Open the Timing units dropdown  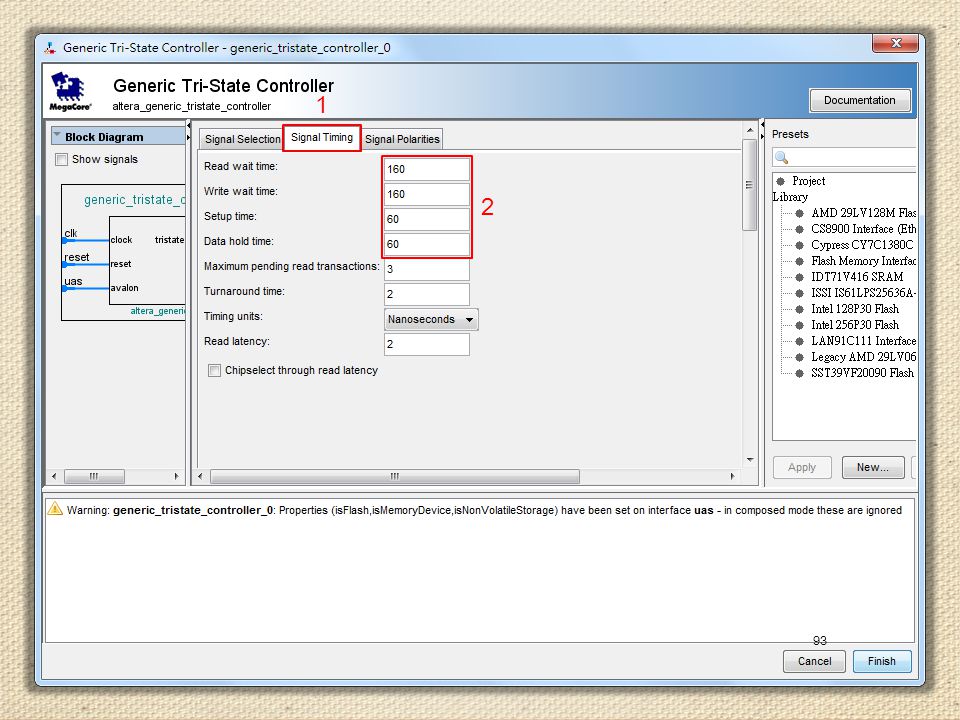tap(431, 320)
